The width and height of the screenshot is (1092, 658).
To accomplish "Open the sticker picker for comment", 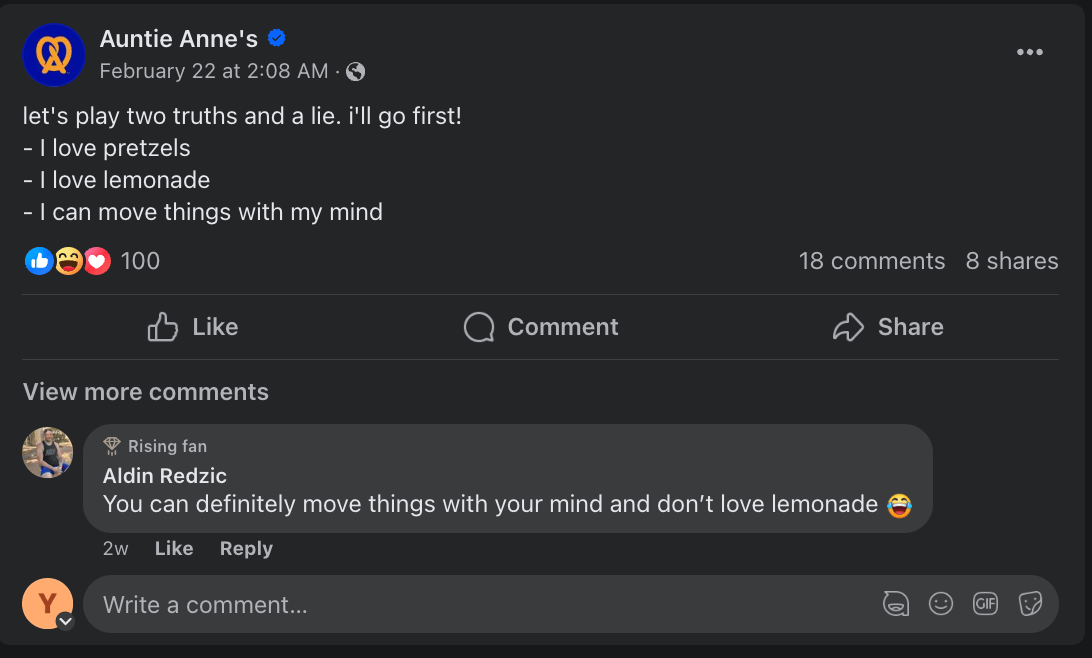I will click(x=1030, y=604).
